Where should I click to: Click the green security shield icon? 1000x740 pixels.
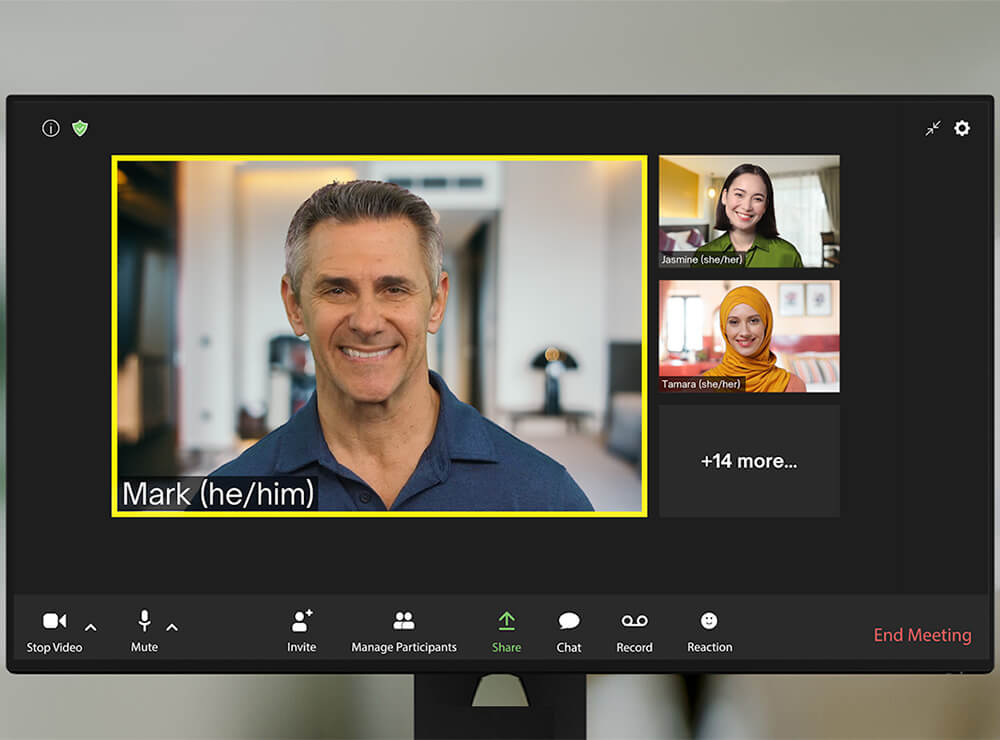point(80,128)
